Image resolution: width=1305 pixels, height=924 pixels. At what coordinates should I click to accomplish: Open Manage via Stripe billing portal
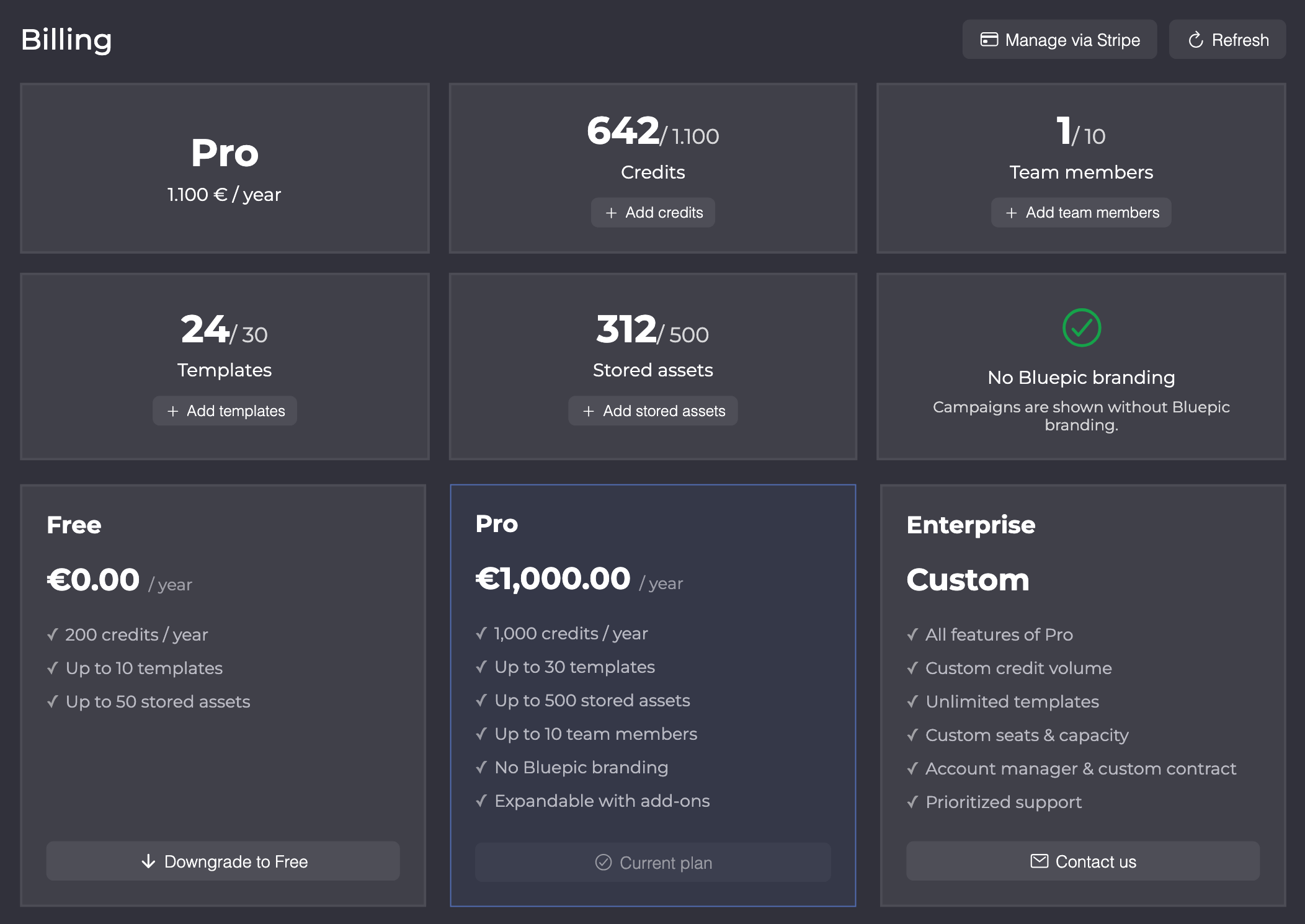point(1059,40)
